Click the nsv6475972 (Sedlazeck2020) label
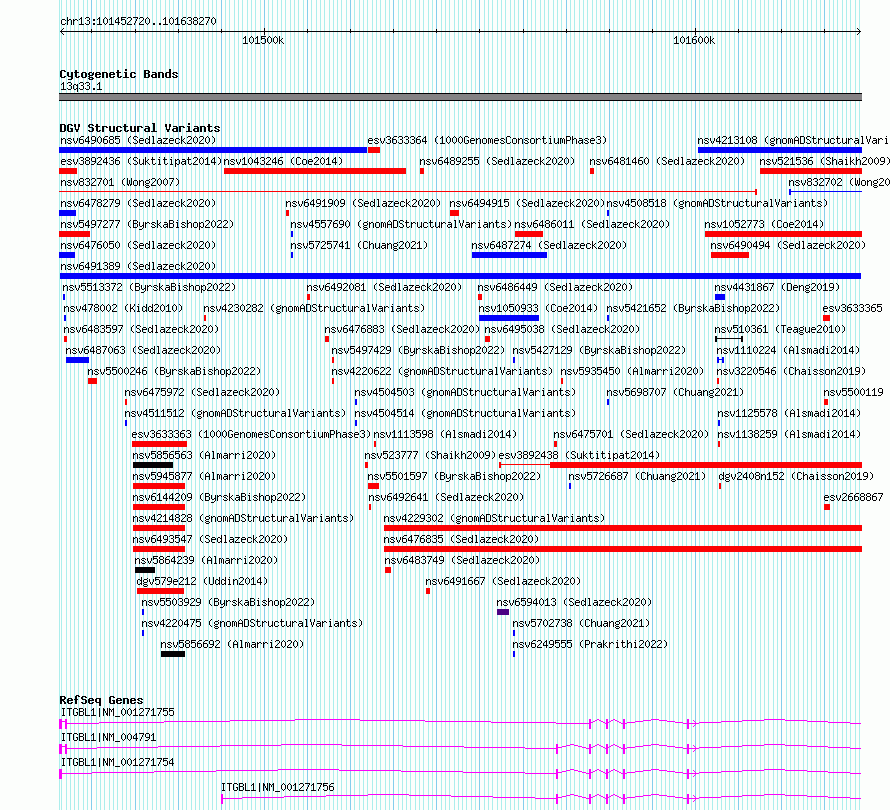Viewport: 890px width, 810px height. point(202,392)
